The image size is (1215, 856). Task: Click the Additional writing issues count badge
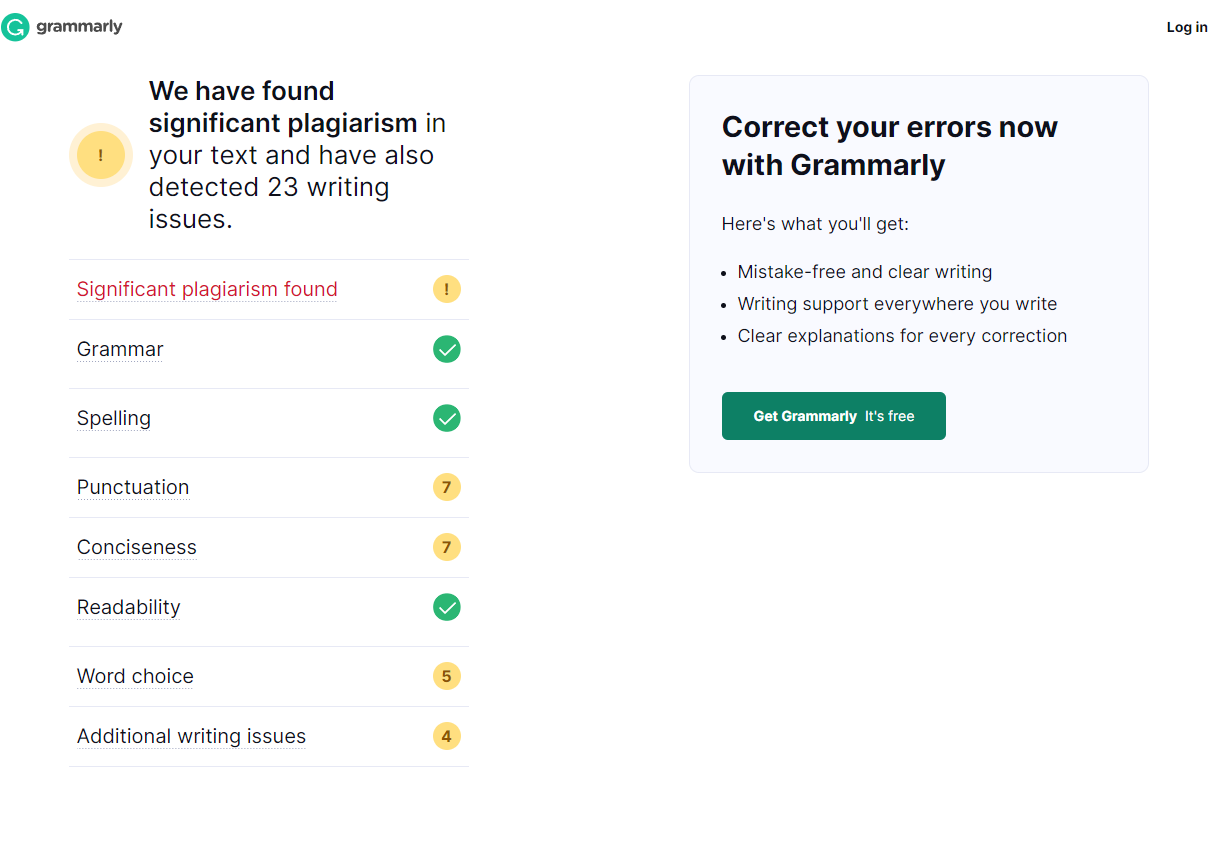(446, 736)
